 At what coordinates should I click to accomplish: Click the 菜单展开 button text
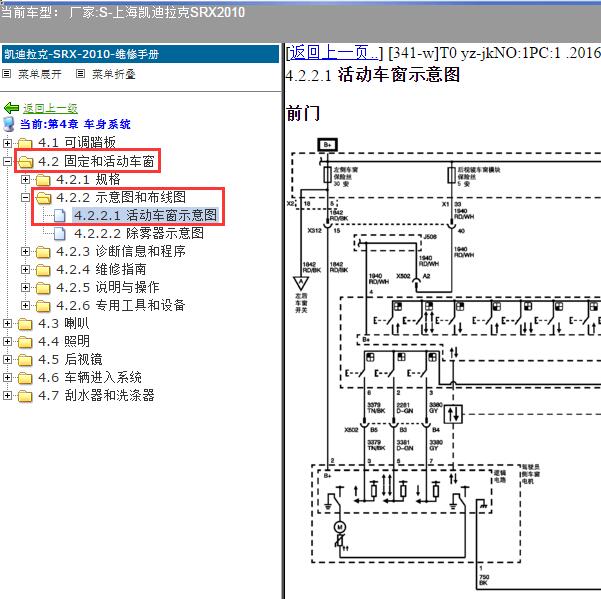(40, 74)
